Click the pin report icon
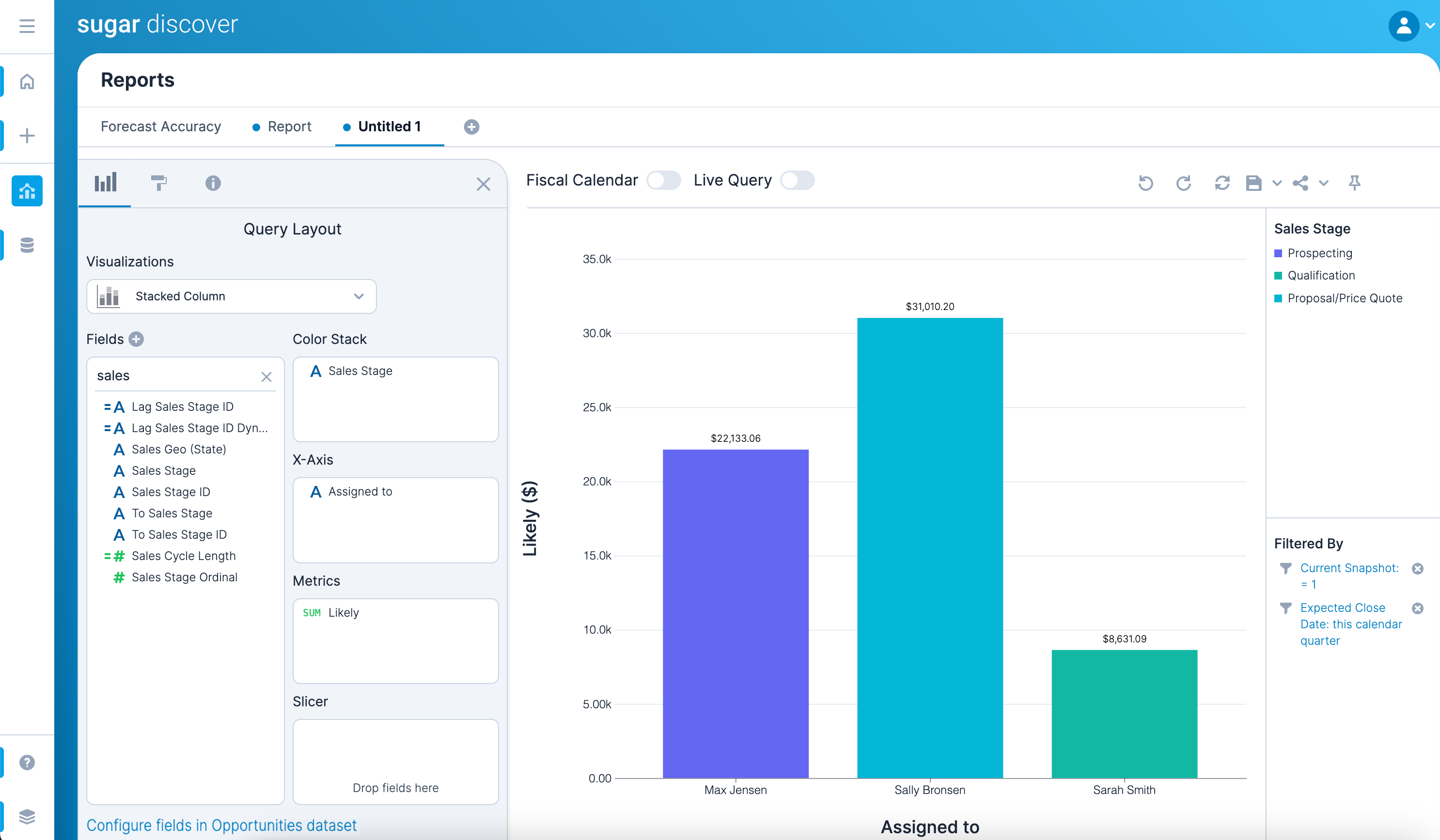The image size is (1440, 840). (x=1354, y=183)
